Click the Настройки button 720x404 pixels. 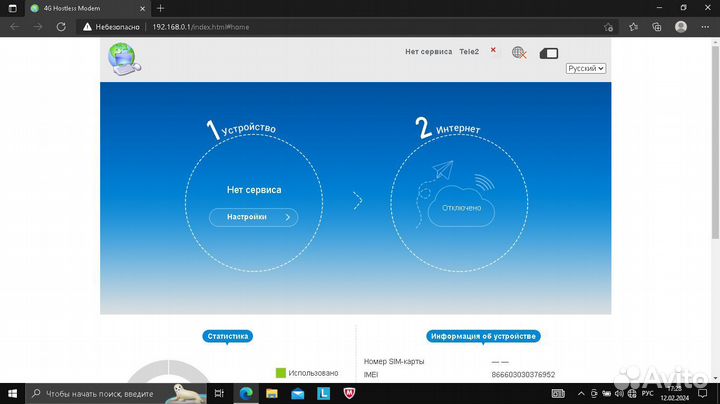253,217
